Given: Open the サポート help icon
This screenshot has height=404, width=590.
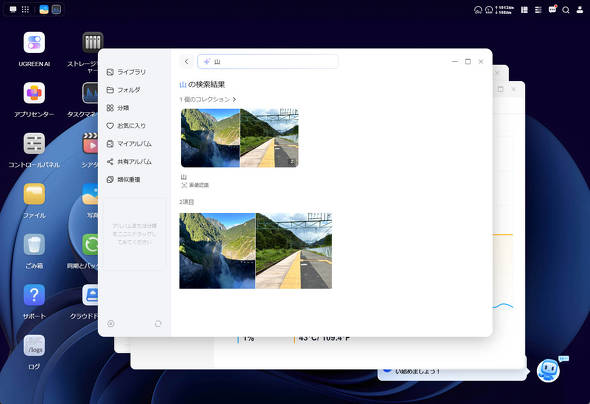Looking at the screenshot, I should point(34,295).
